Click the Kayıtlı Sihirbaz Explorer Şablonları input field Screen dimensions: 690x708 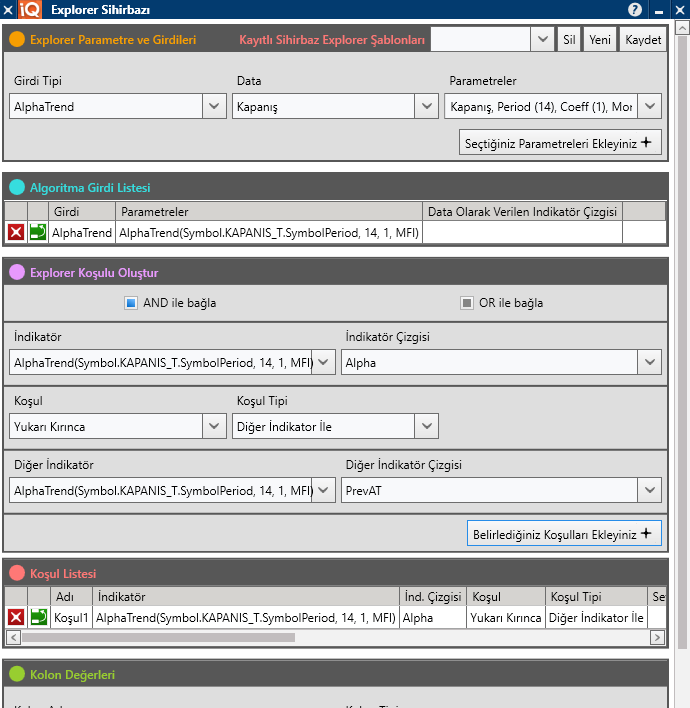click(480, 40)
